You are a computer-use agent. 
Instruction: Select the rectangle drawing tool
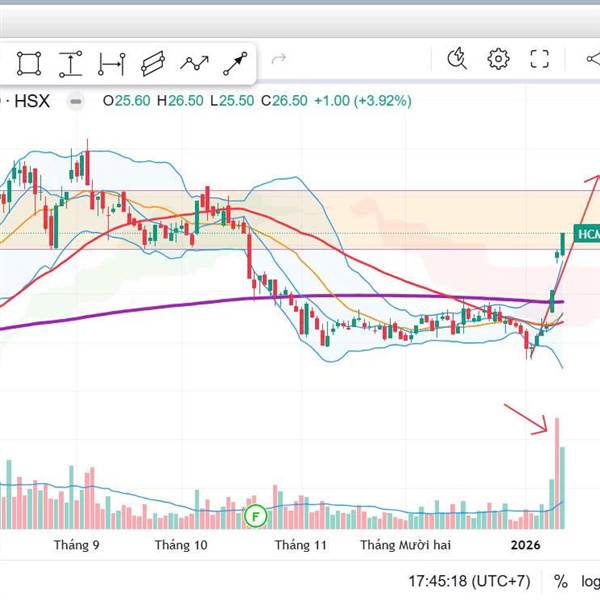[29, 64]
